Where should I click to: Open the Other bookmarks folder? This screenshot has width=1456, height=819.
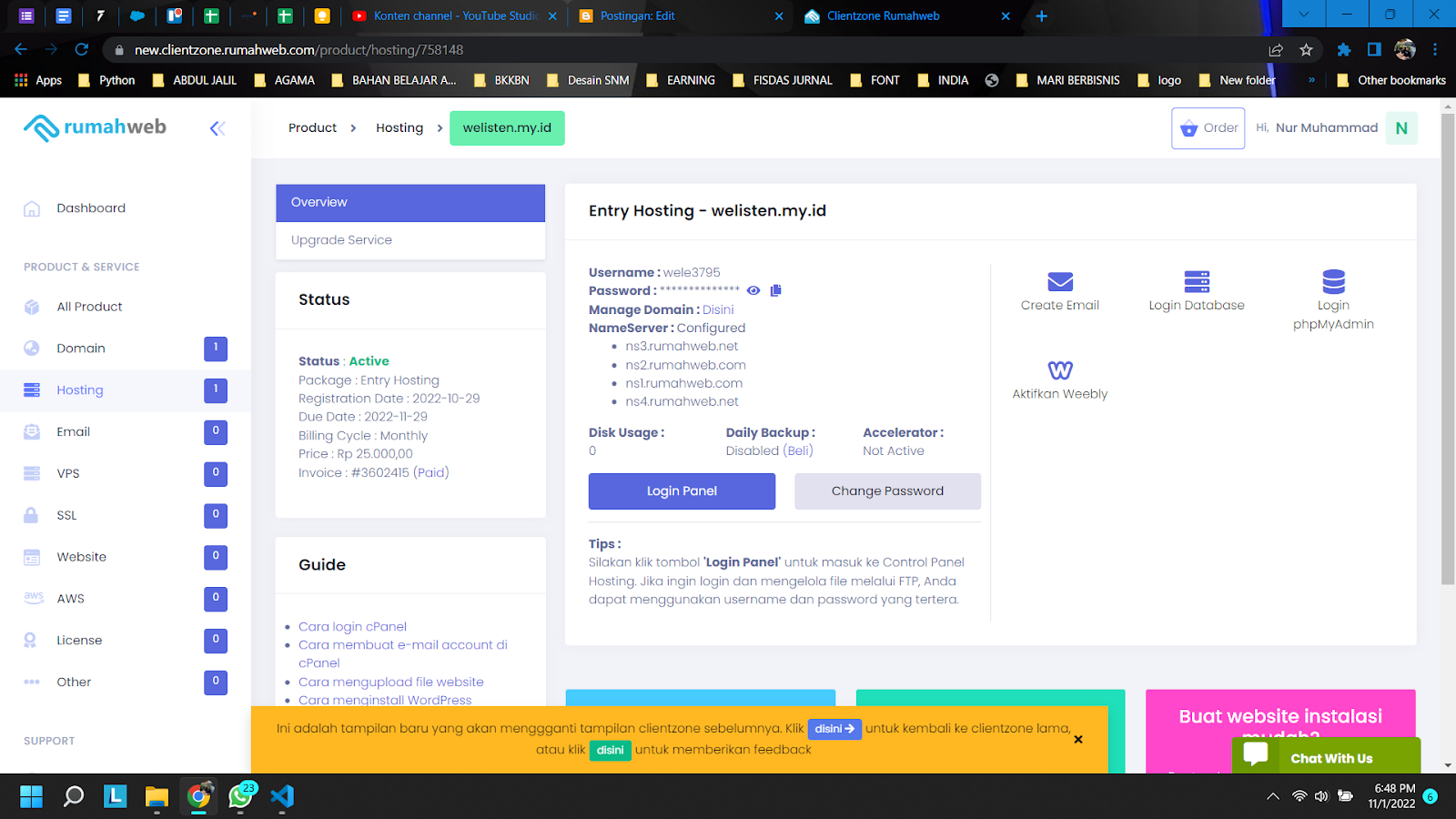(x=1391, y=81)
